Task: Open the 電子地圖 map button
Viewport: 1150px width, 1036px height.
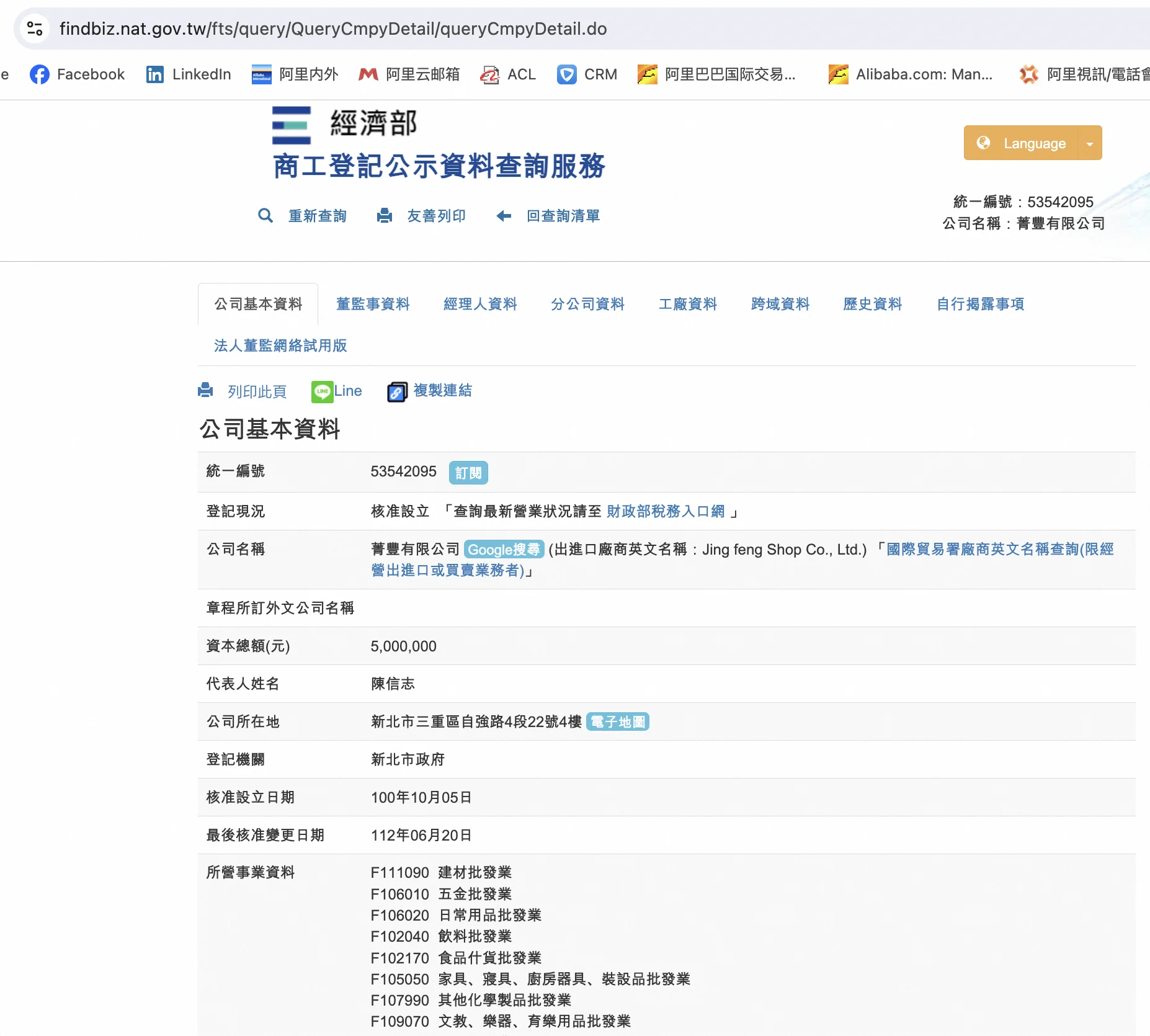Action: 617,722
